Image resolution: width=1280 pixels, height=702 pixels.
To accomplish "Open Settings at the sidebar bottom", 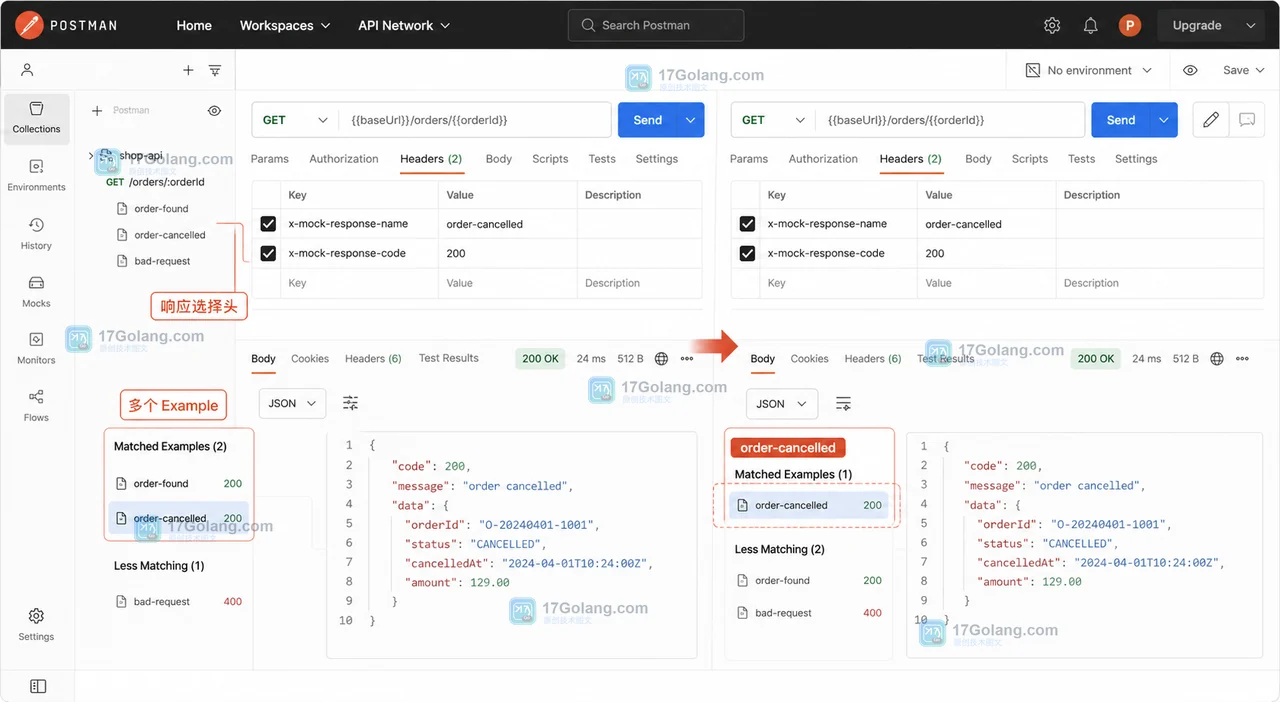I will pyautogui.click(x=37, y=624).
